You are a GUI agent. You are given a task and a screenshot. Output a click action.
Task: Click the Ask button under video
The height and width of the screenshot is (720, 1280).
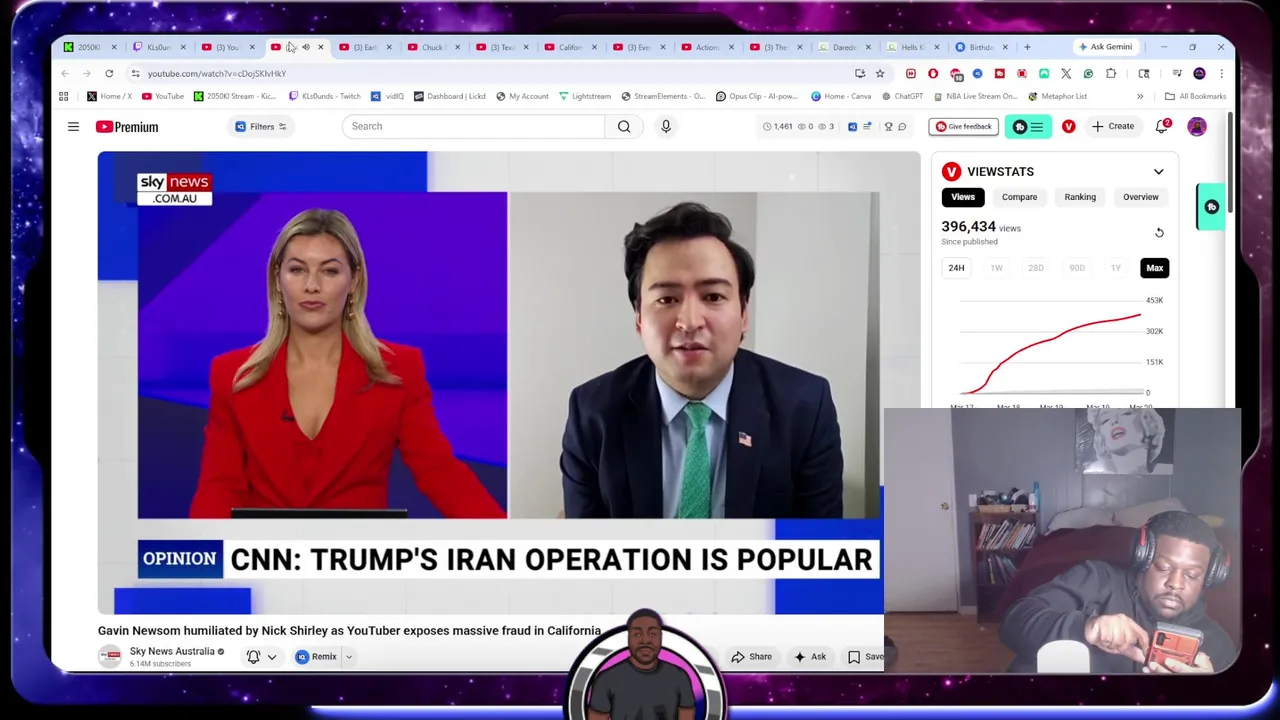(x=810, y=657)
